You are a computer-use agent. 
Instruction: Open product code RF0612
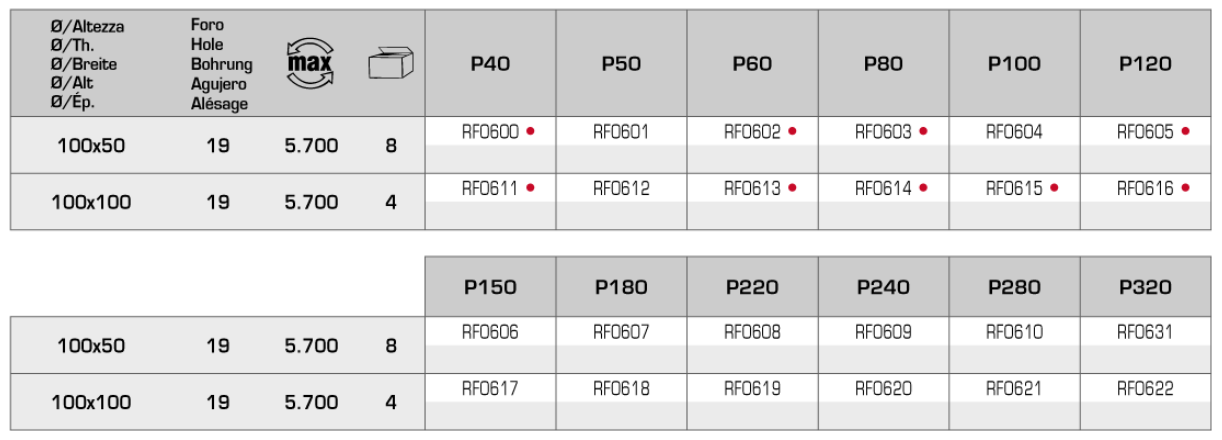(621, 187)
